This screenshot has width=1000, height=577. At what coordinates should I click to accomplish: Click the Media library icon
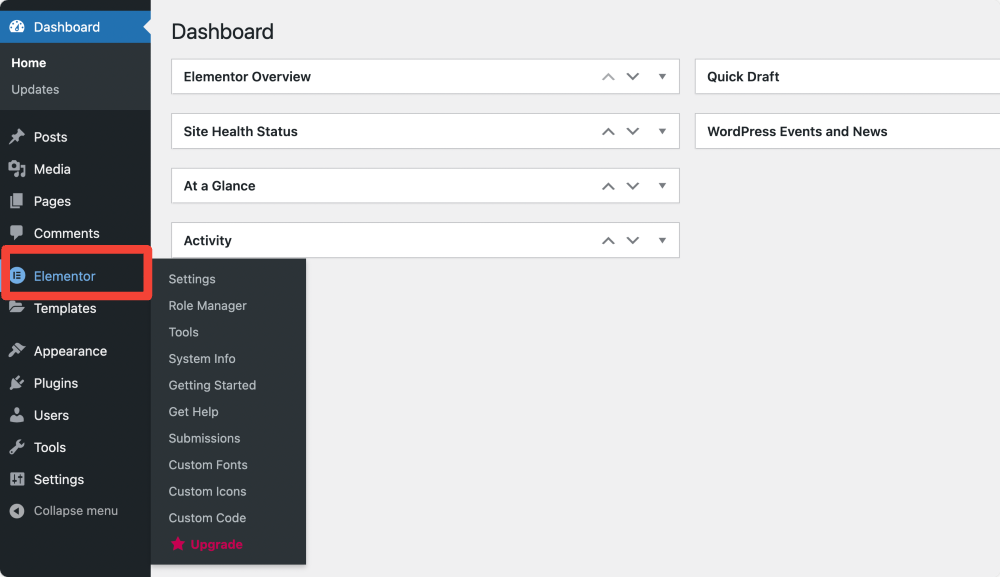click(17, 169)
